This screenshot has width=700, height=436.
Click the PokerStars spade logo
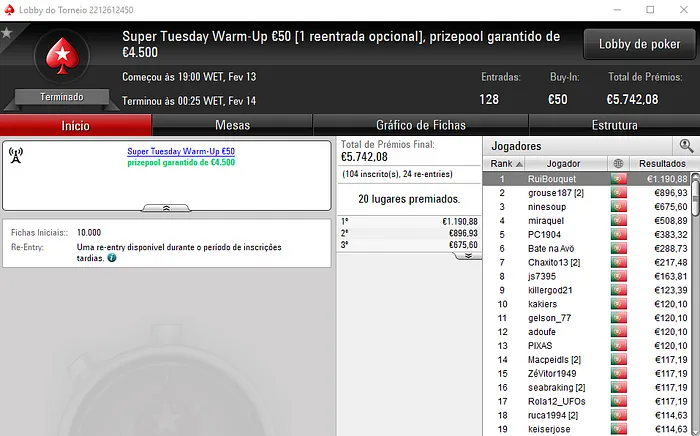(62, 56)
